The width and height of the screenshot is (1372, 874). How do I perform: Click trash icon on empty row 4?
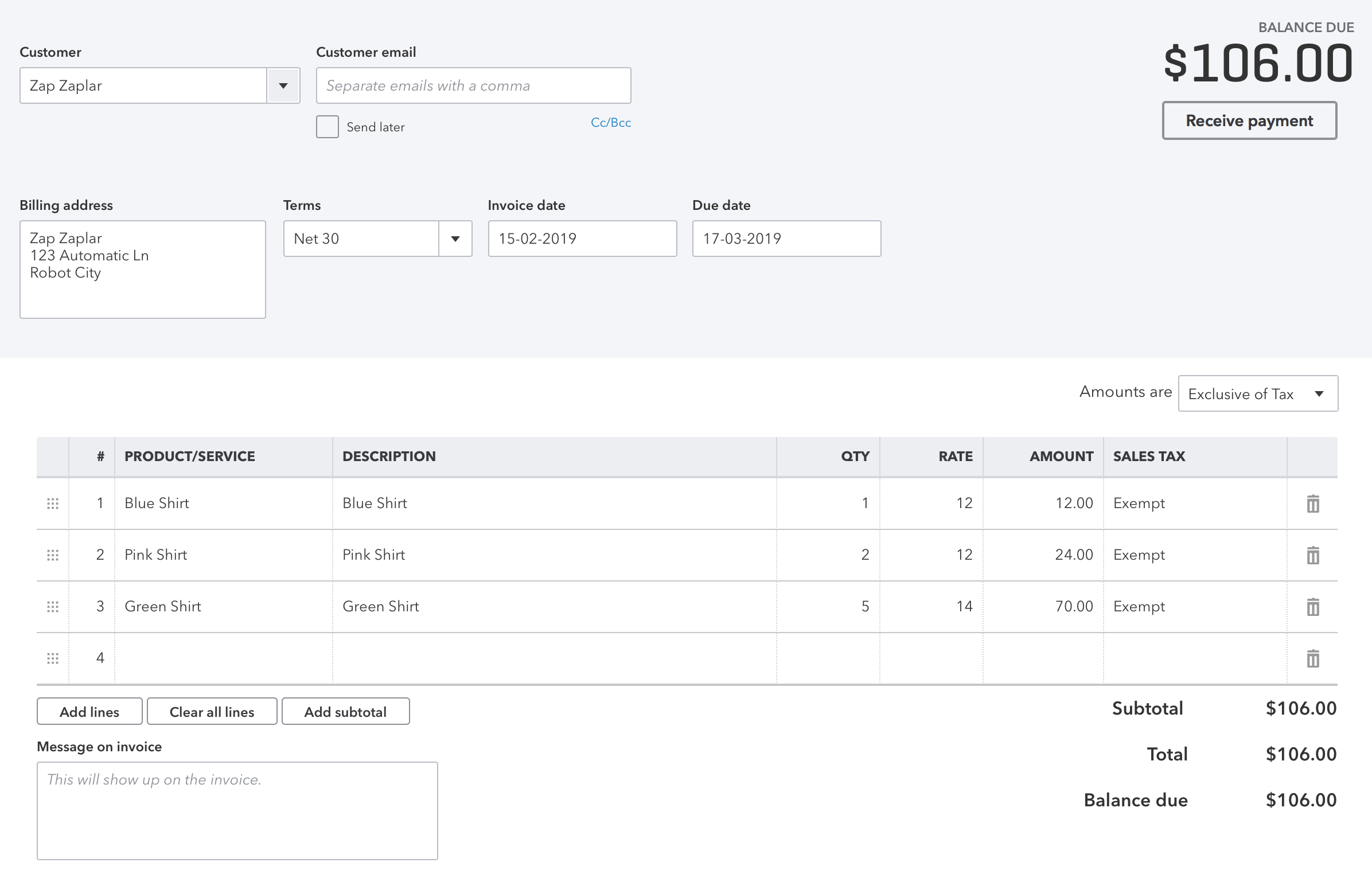coord(1312,658)
